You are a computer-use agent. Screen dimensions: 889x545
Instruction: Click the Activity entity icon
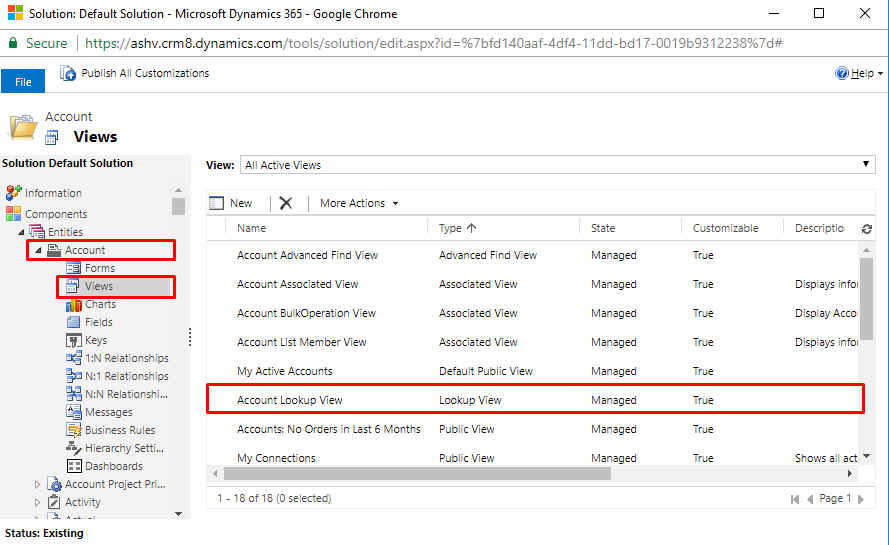tap(54, 502)
